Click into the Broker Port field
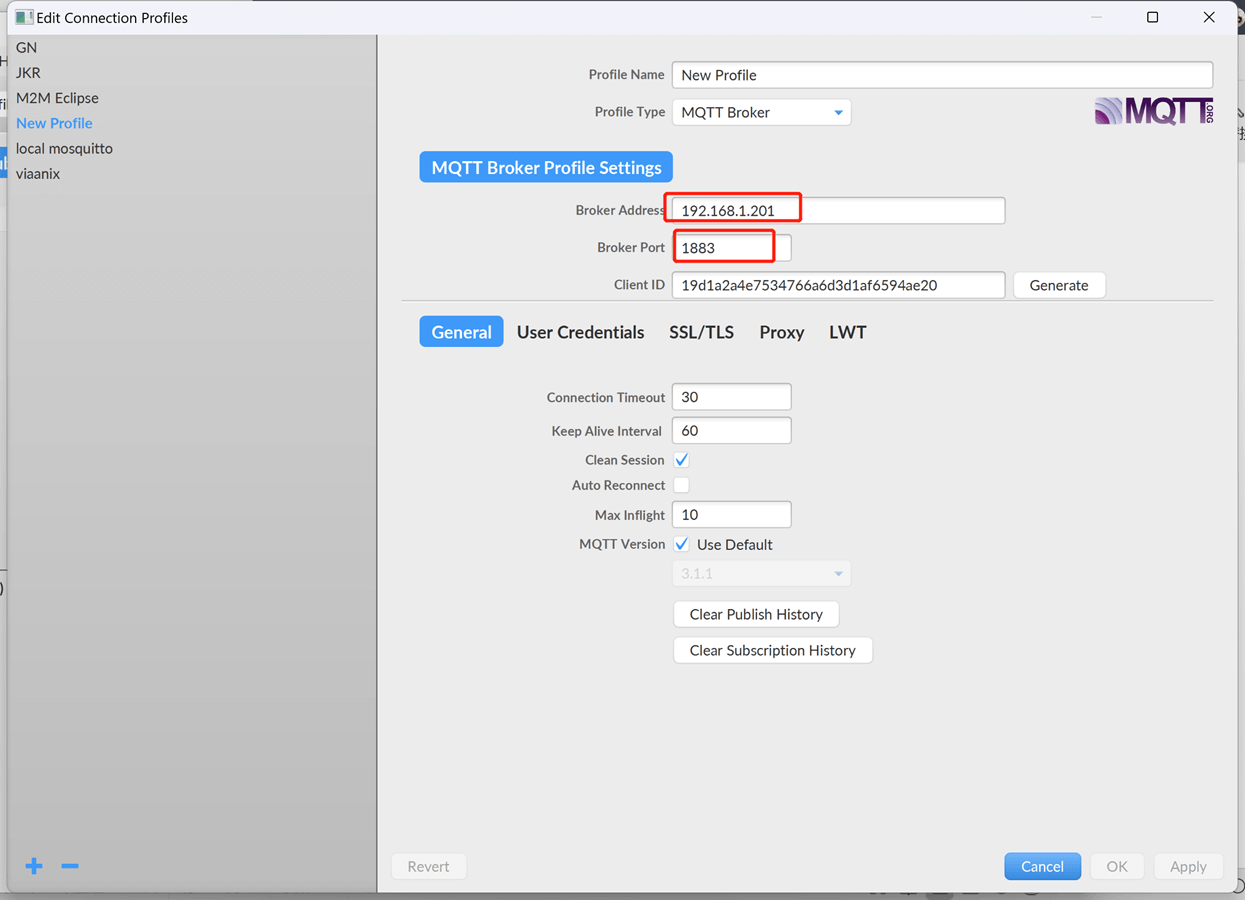Screen dimensions: 1245x900 coord(731,247)
